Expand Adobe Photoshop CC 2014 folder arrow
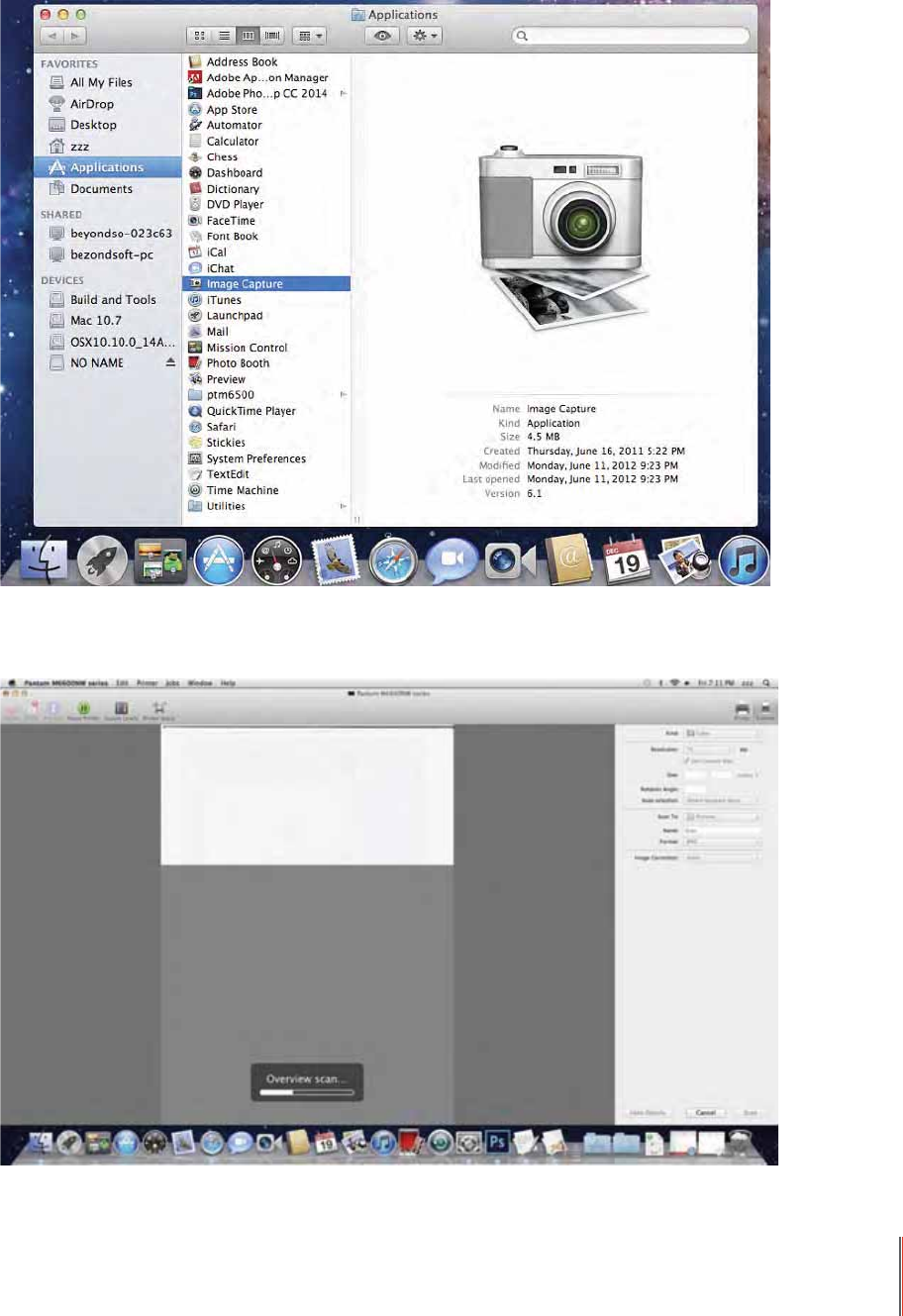Viewport: 903px width, 1316px height. tap(344, 94)
